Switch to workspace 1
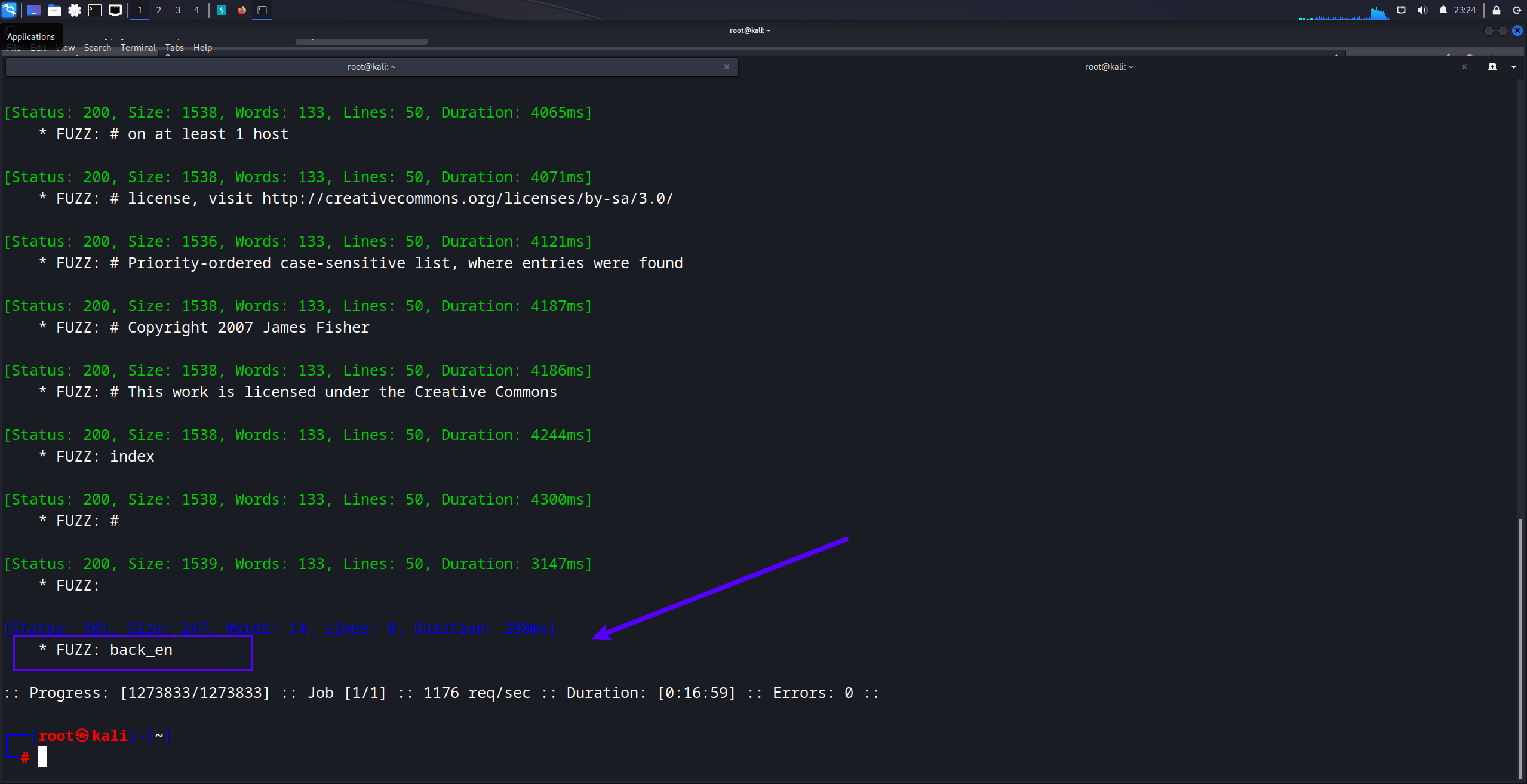The width and height of the screenshot is (1527, 784). pos(140,10)
